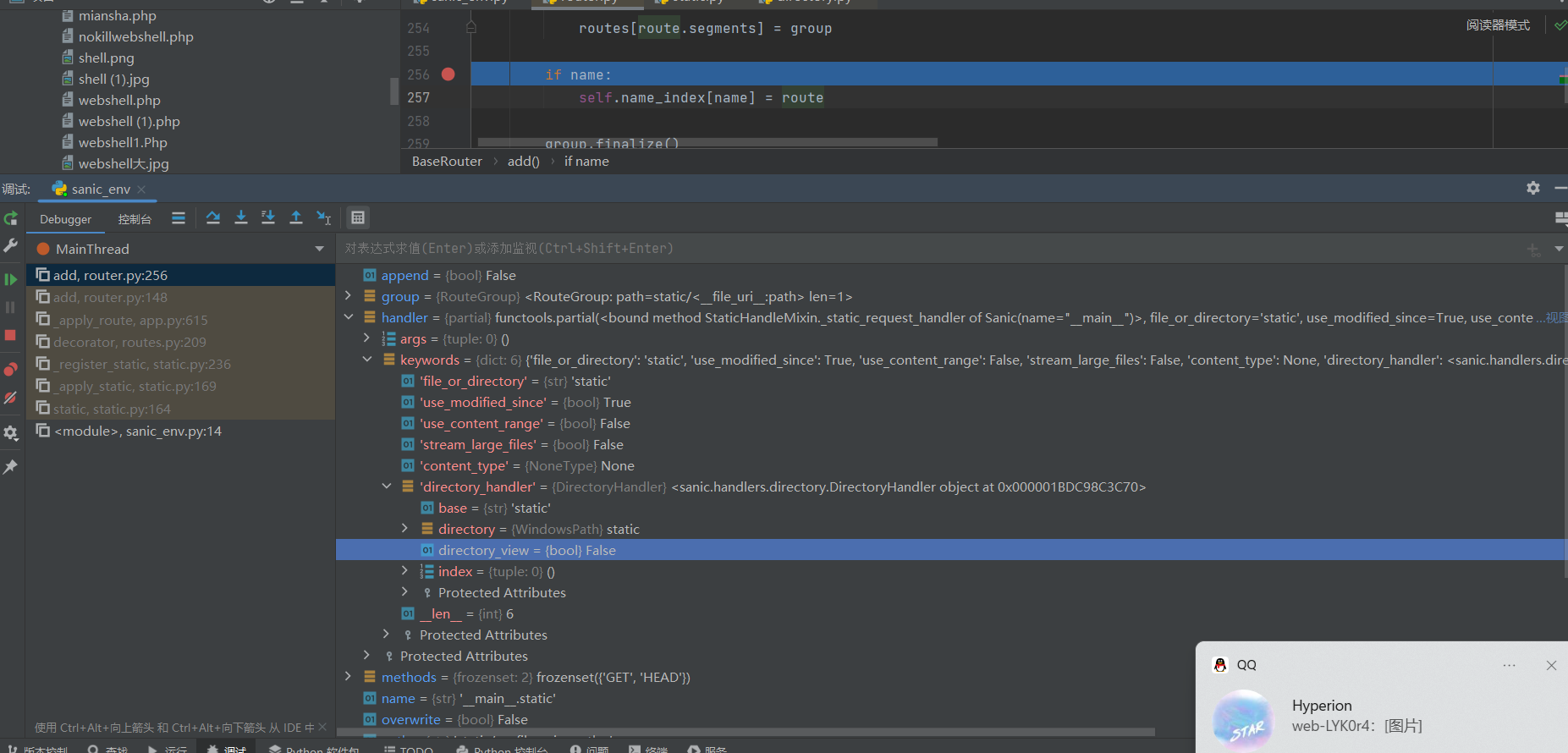Add expression to watches via plus icon
This screenshot has height=753, width=1568.
pyautogui.click(x=1533, y=249)
